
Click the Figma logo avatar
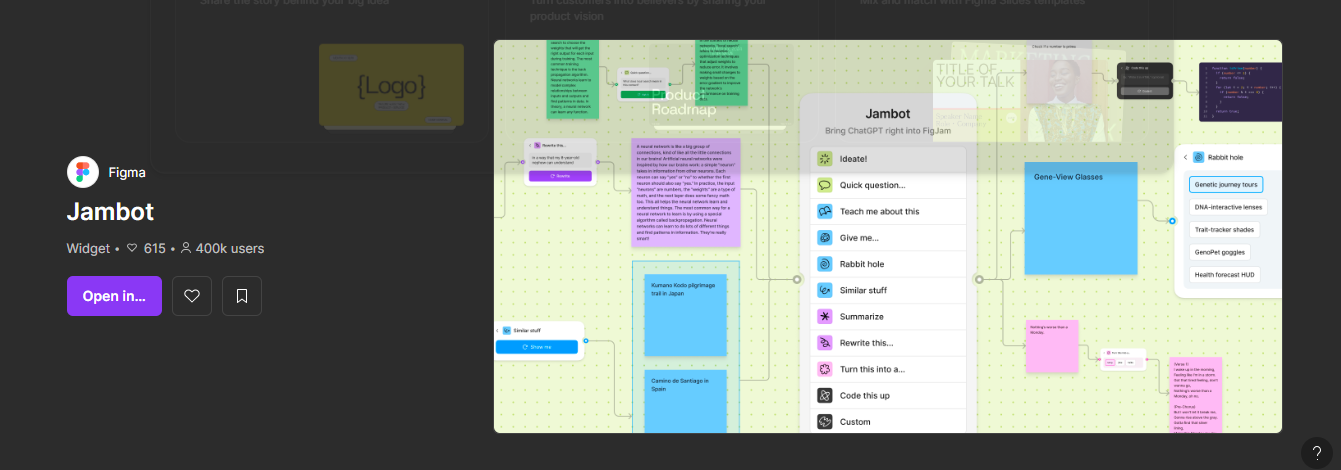pos(83,172)
